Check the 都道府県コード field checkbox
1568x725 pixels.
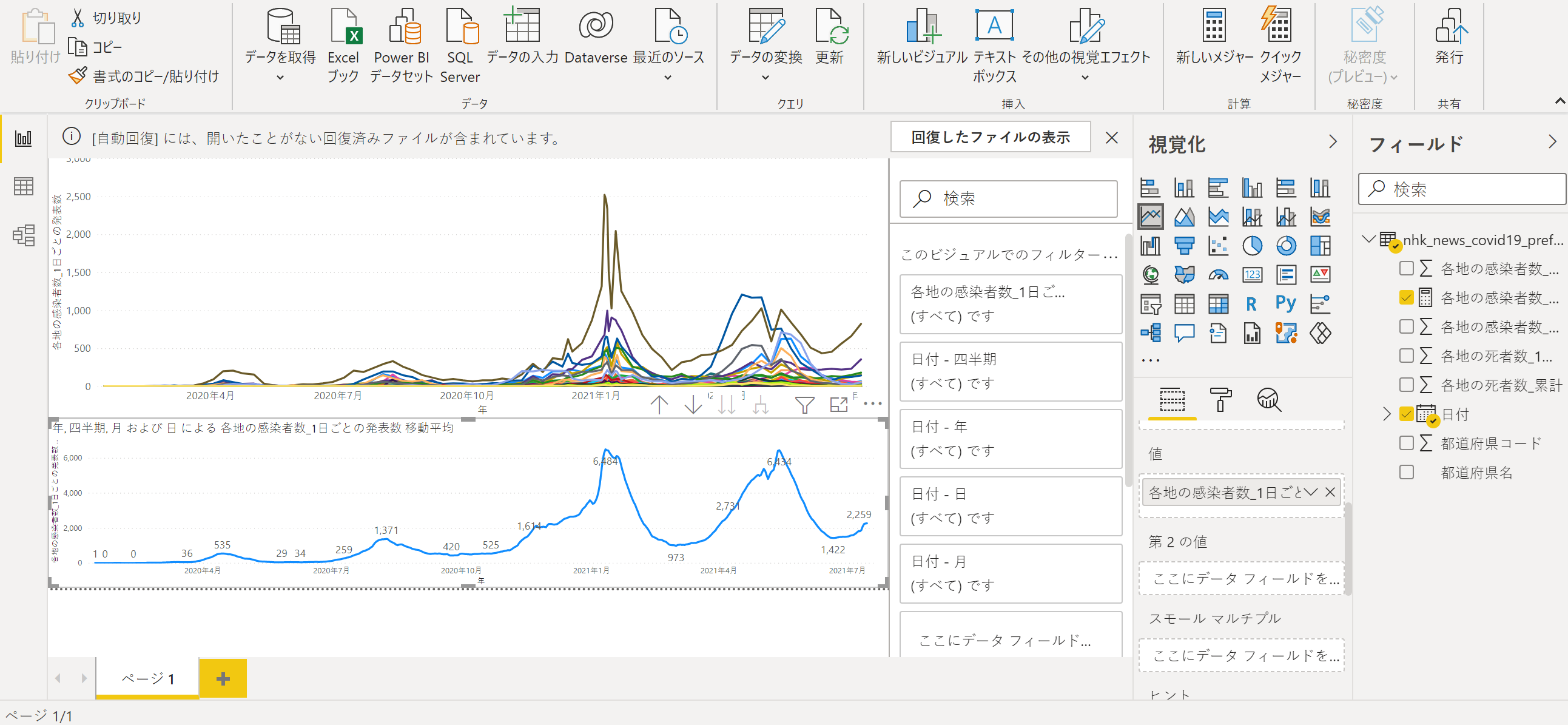click(1406, 443)
